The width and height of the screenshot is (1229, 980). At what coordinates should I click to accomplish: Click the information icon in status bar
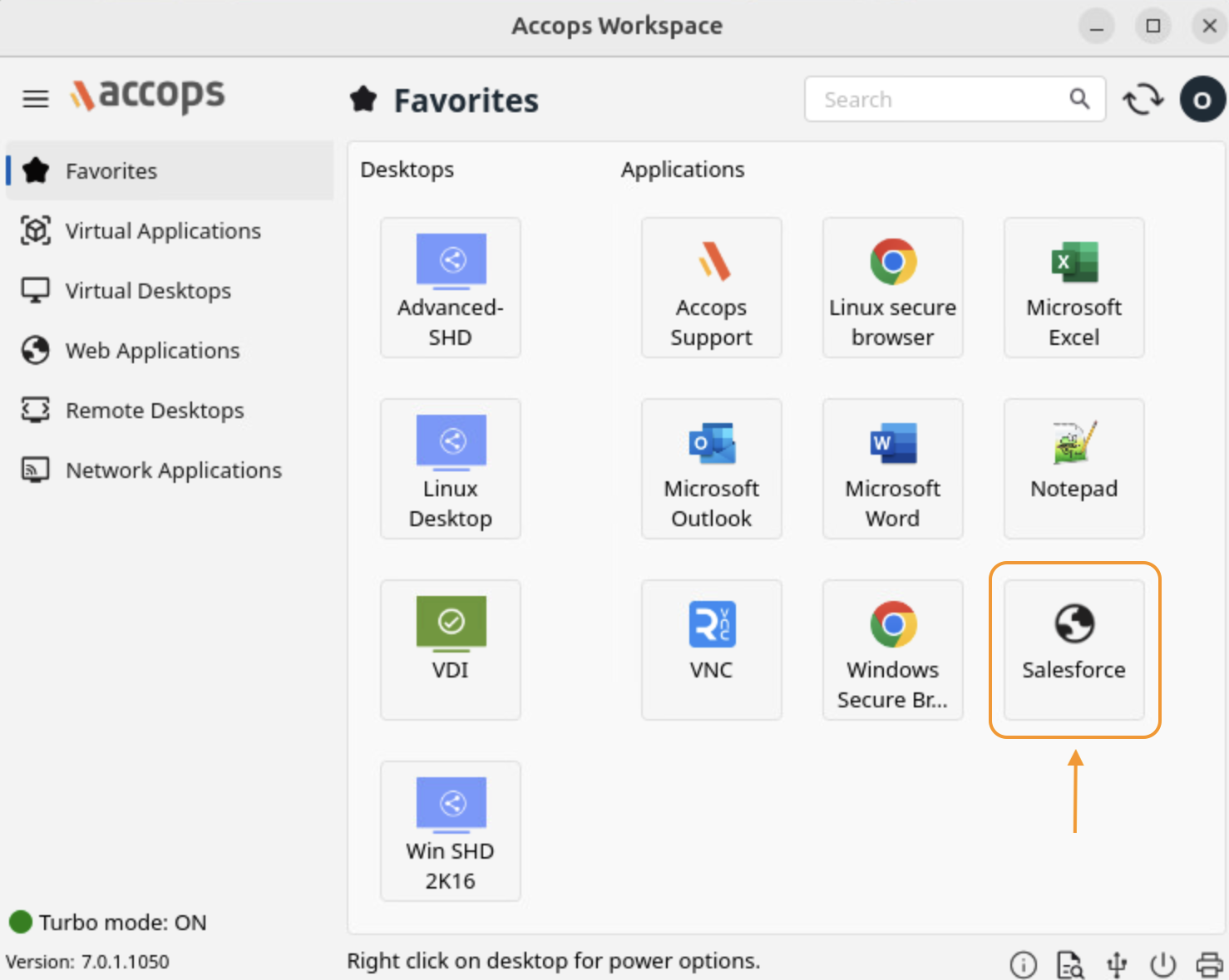pos(1023,964)
